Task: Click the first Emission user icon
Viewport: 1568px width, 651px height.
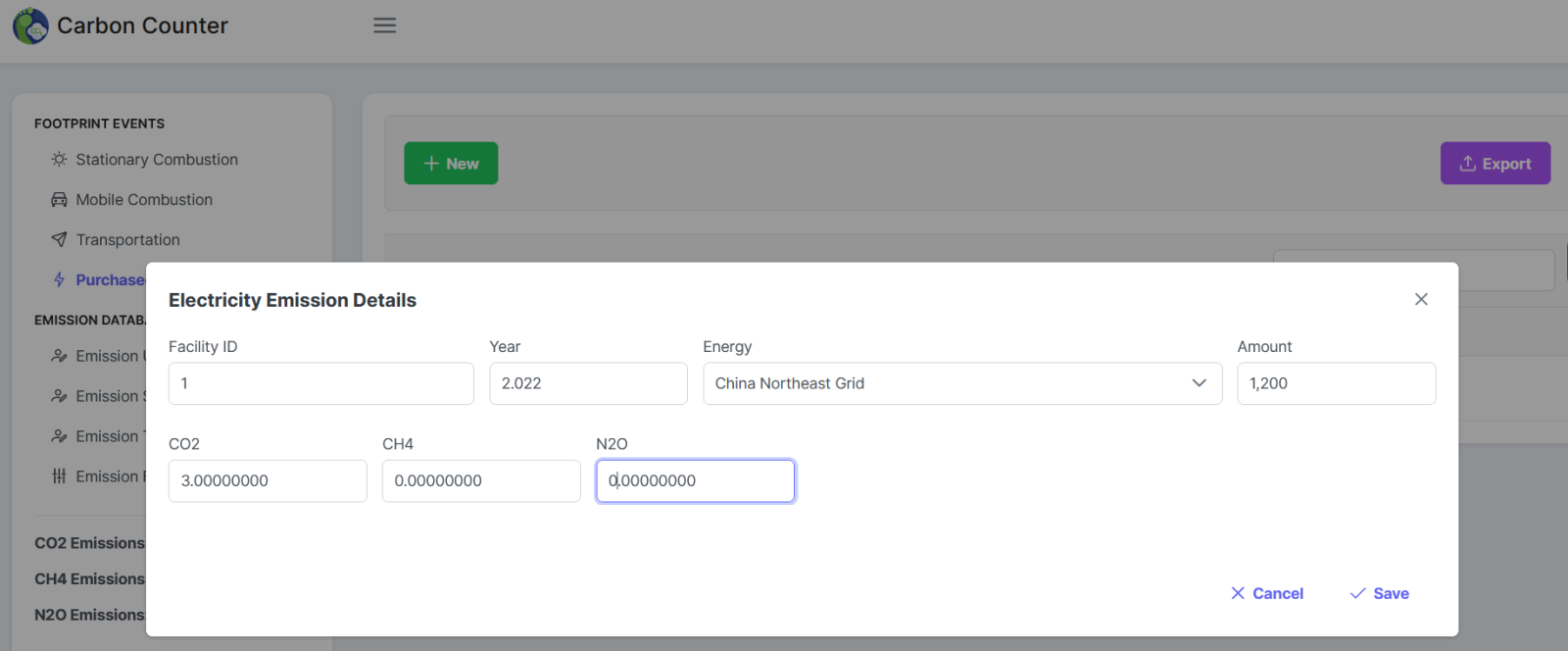Action: click(x=59, y=356)
